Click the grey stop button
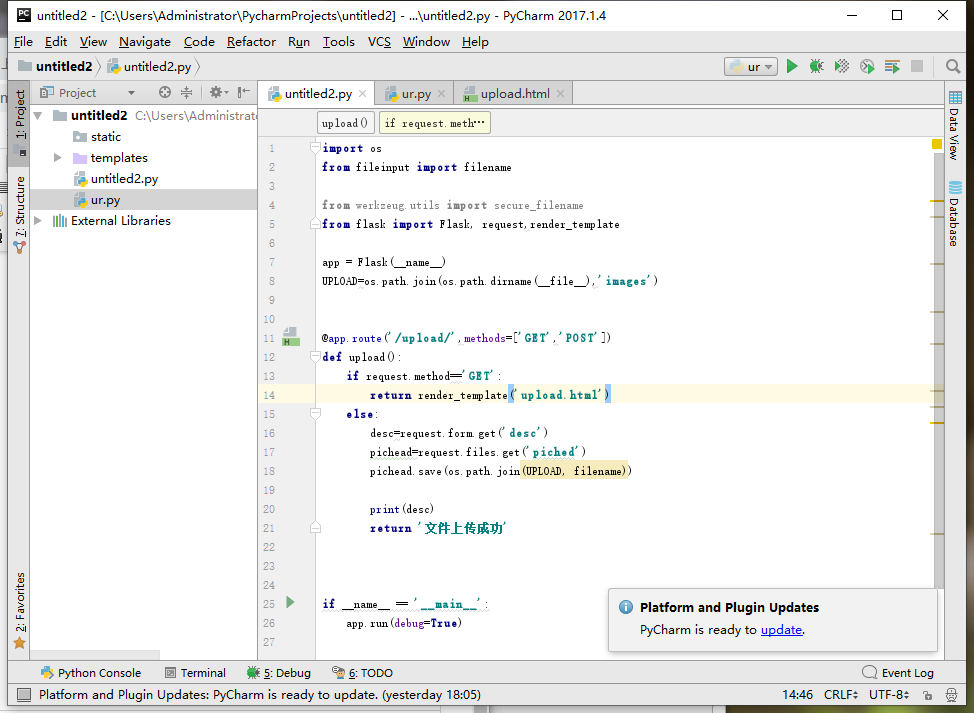Viewport: 974px width, 713px height. point(917,66)
